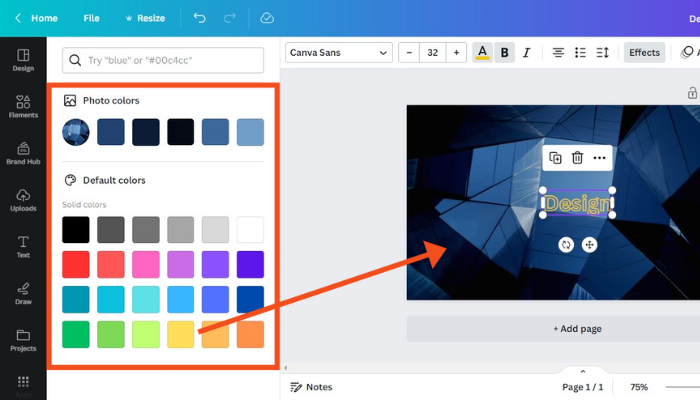The image size is (700, 400).
Task: Pick the sky blue color swatch
Action: (x=180, y=299)
